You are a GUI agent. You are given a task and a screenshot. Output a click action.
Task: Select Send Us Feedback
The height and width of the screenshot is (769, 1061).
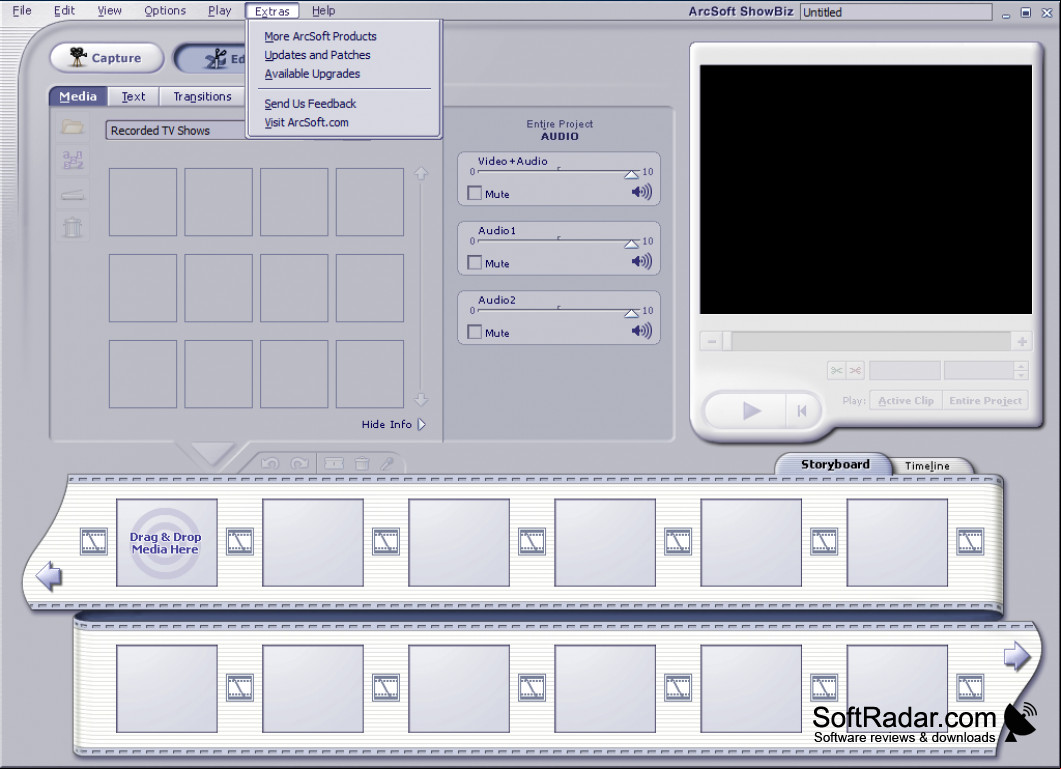point(310,104)
